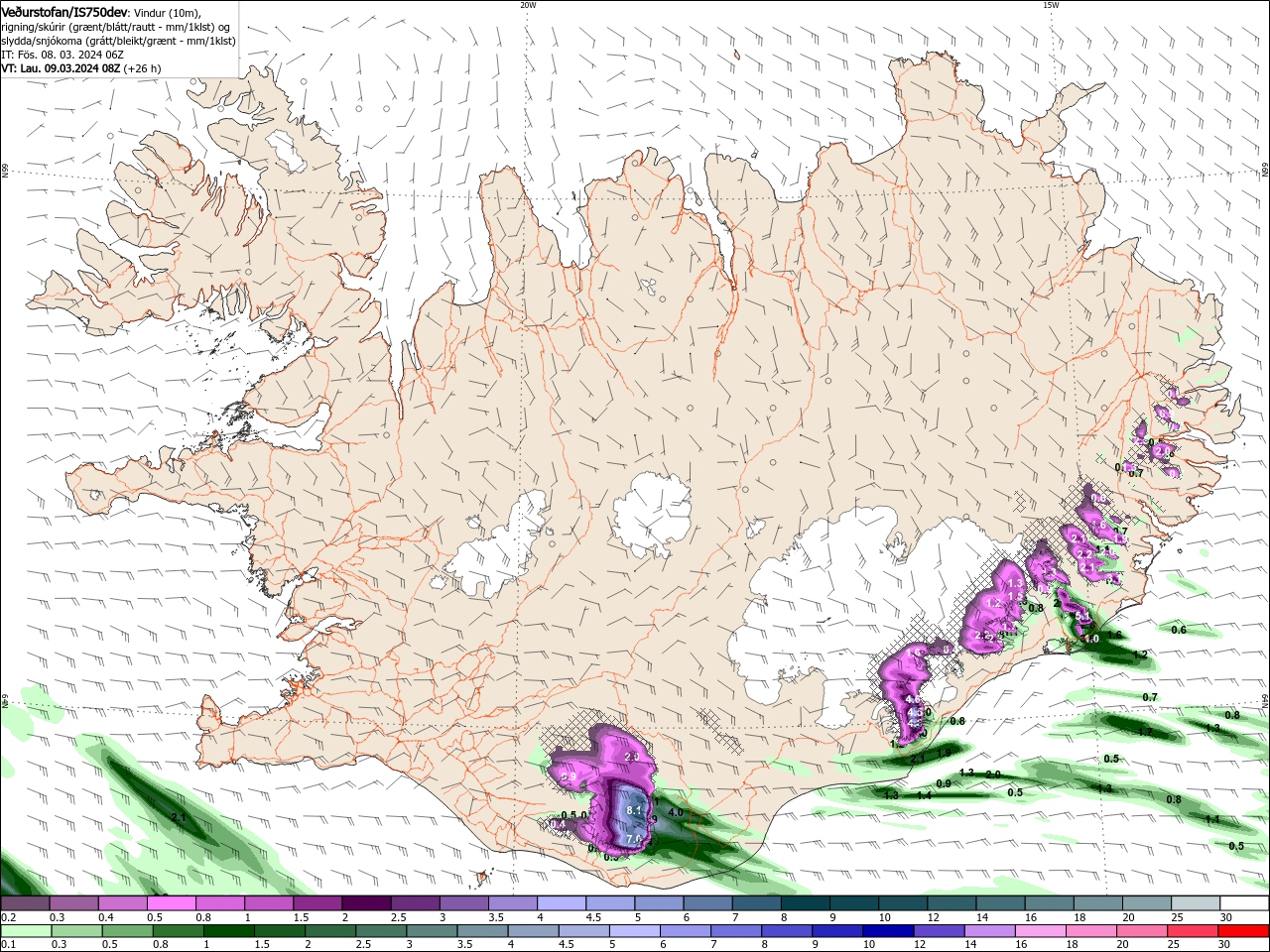Screen dimensions: 1270x952
Task: Click the 'rigning/skúrir' legend description line
Action: coord(116,27)
